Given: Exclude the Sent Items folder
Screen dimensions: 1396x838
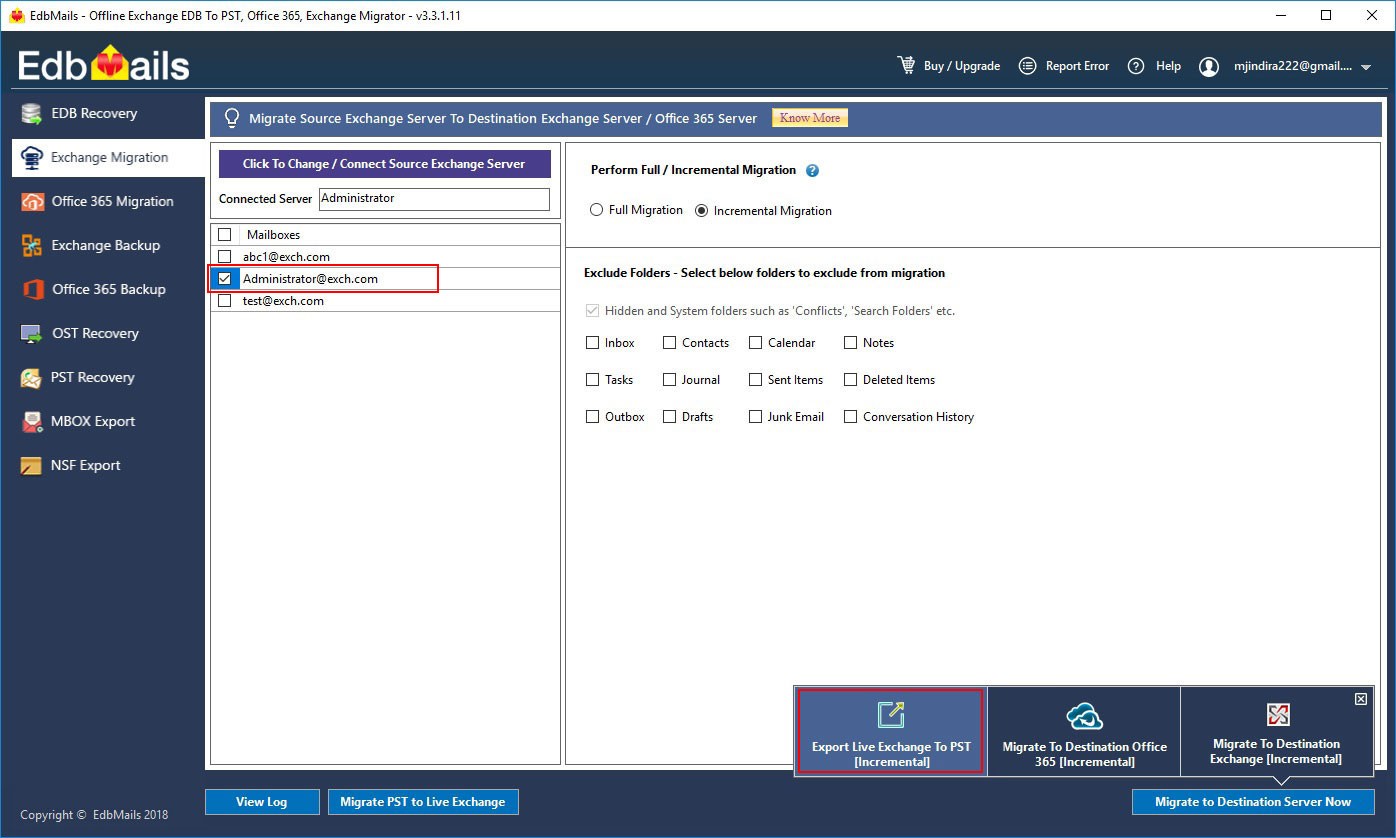Looking at the screenshot, I should pyautogui.click(x=756, y=380).
